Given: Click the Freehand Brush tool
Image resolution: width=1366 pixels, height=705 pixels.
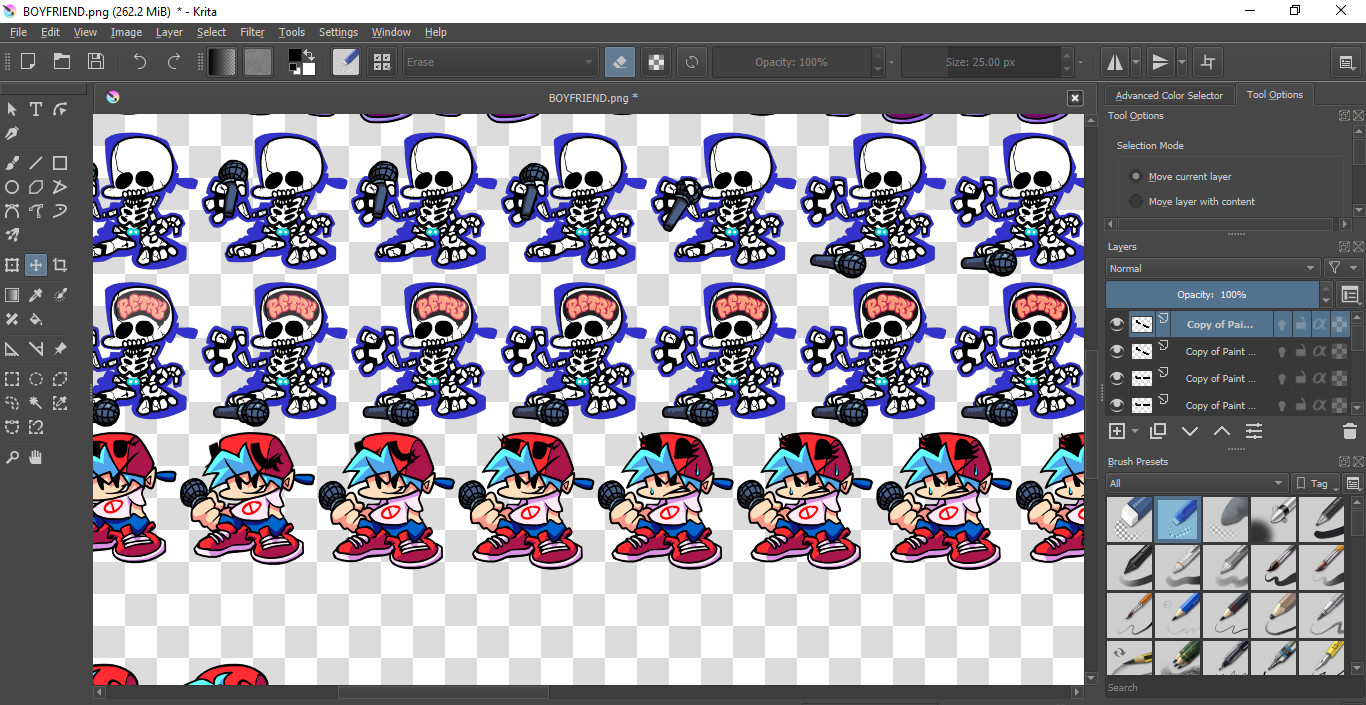Looking at the screenshot, I should click(12, 163).
